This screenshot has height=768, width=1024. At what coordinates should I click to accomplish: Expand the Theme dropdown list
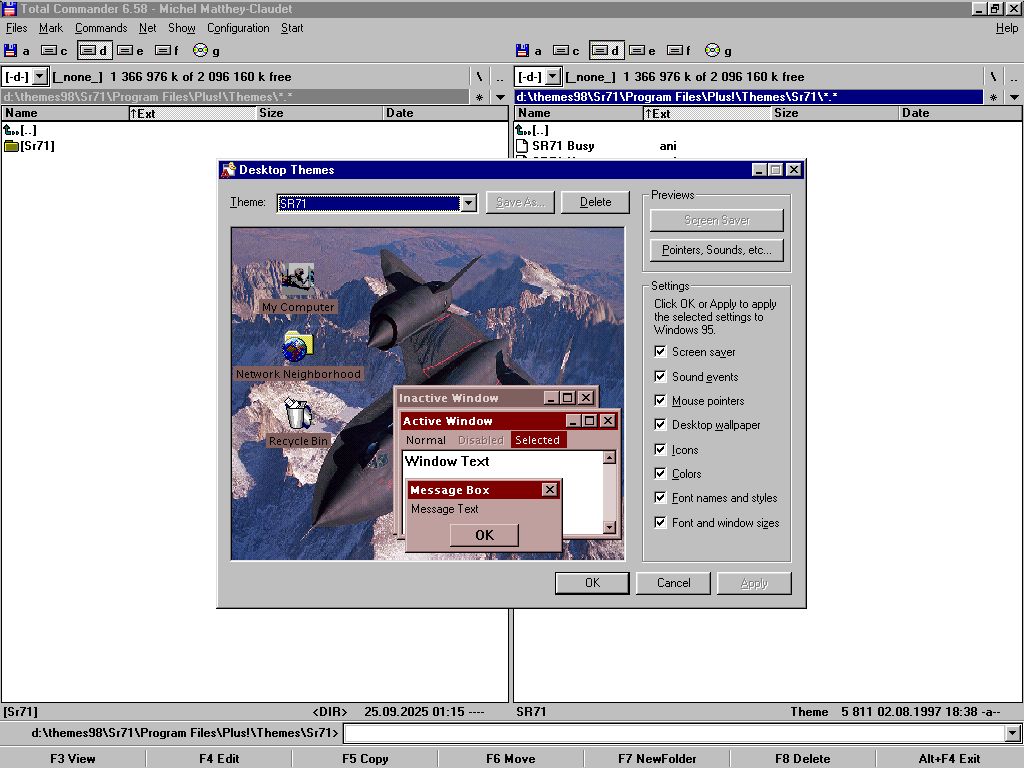click(x=468, y=203)
